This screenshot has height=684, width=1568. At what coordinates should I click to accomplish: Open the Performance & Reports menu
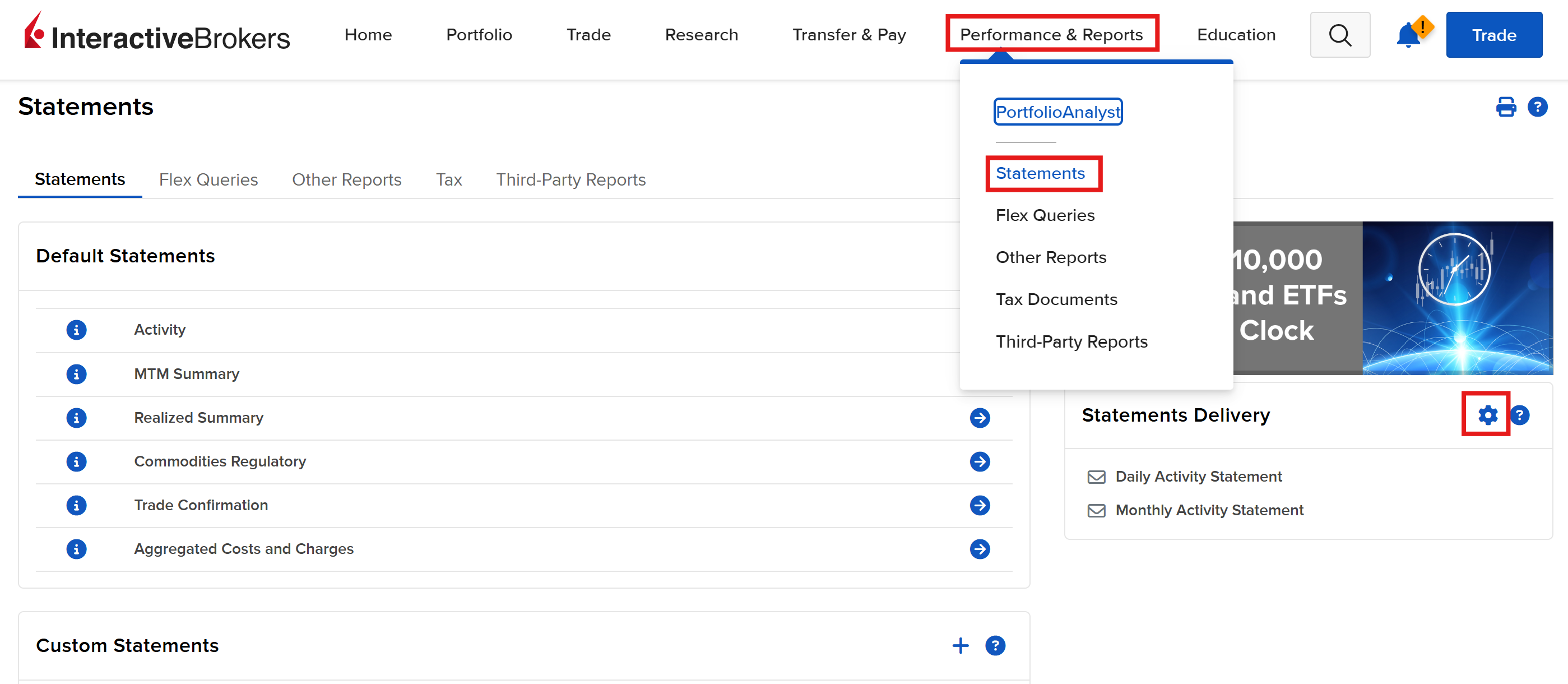click(1051, 35)
